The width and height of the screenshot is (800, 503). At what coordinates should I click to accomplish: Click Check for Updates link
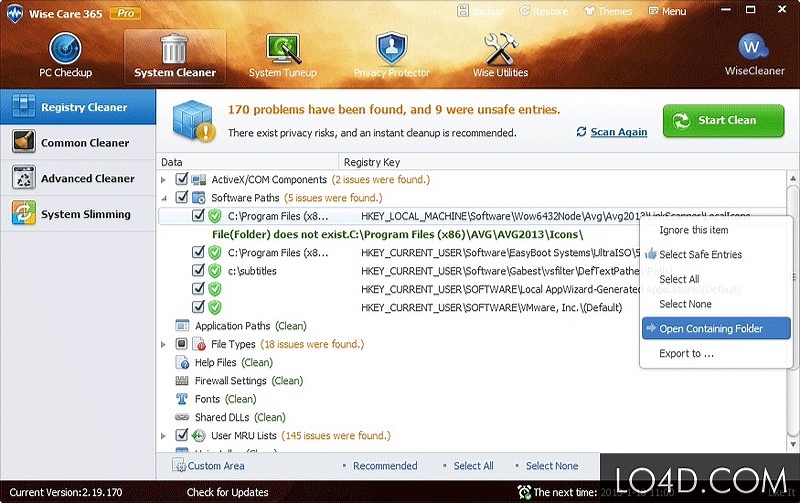228,492
